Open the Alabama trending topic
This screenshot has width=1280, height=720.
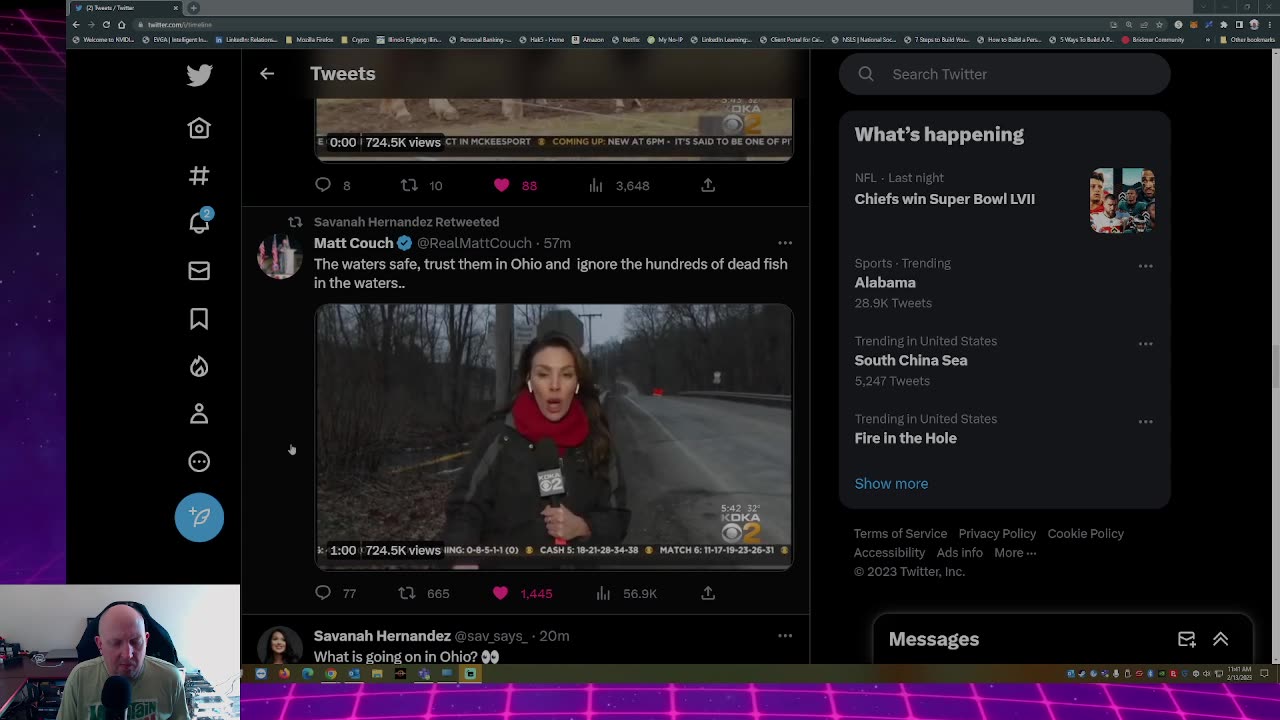coord(885,283)
